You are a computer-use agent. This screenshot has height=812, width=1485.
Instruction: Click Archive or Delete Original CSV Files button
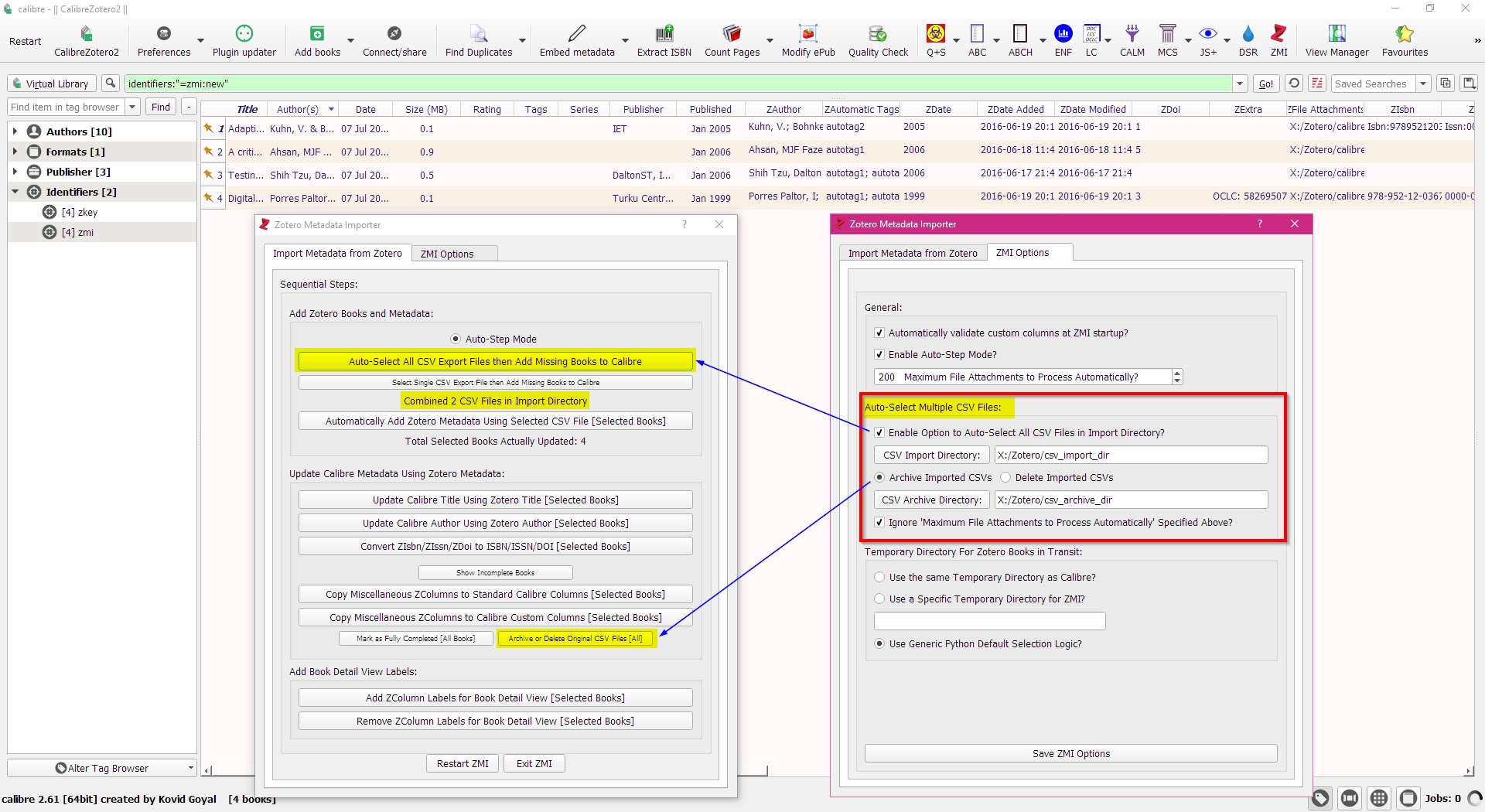(x=575, y=639)
